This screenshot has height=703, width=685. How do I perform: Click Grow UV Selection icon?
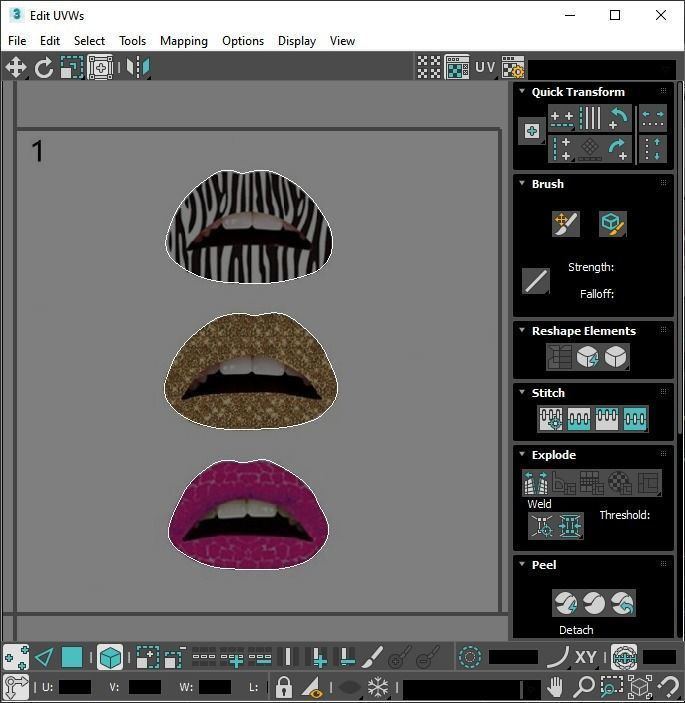click(147, 658)
